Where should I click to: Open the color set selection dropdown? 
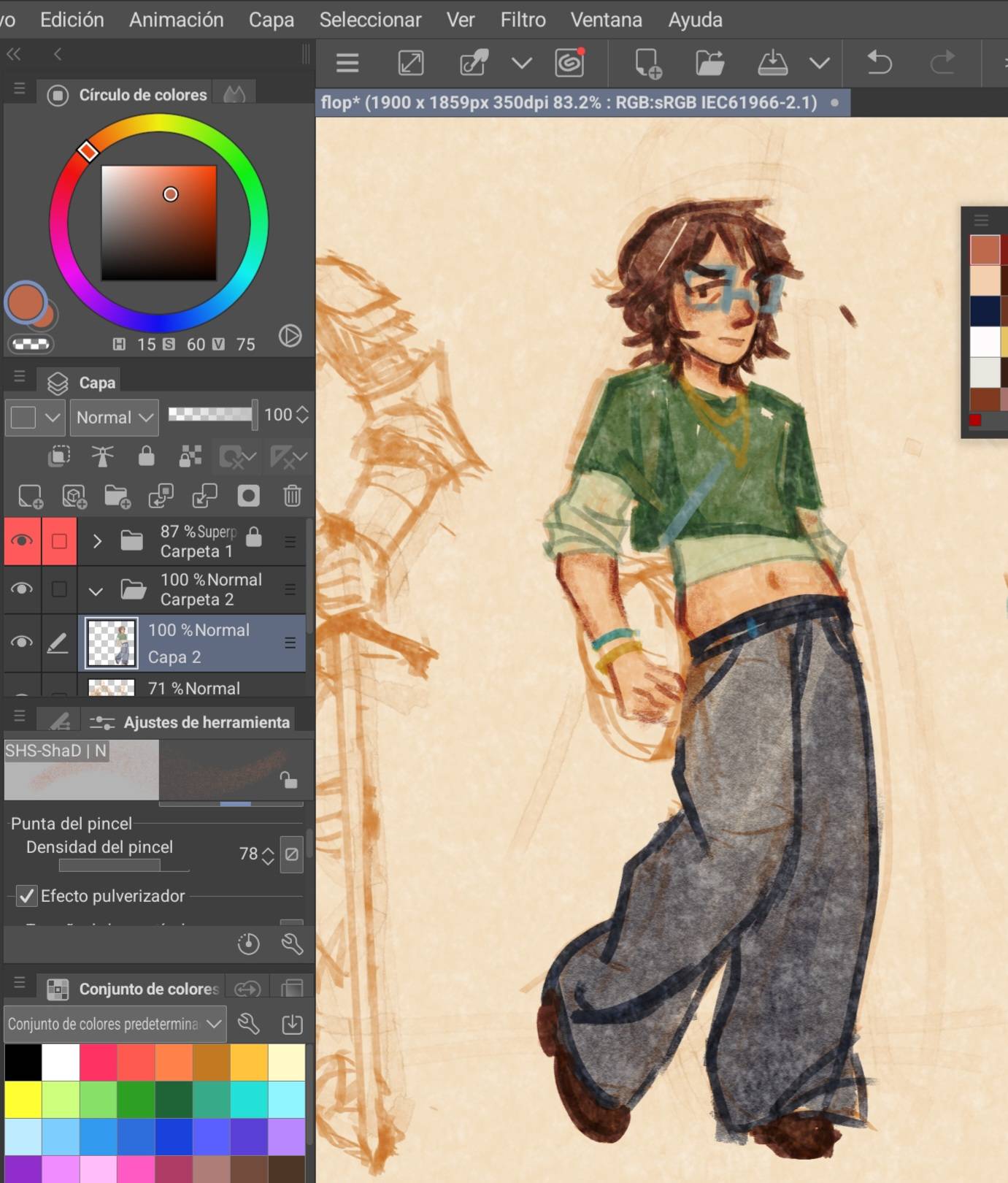point(115,1024)
